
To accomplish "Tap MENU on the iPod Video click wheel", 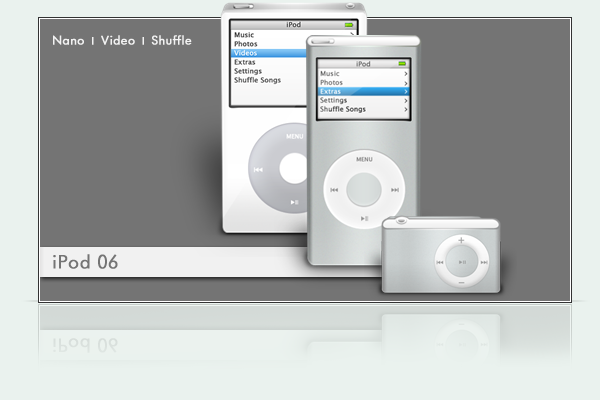I will tap(295, 136).
